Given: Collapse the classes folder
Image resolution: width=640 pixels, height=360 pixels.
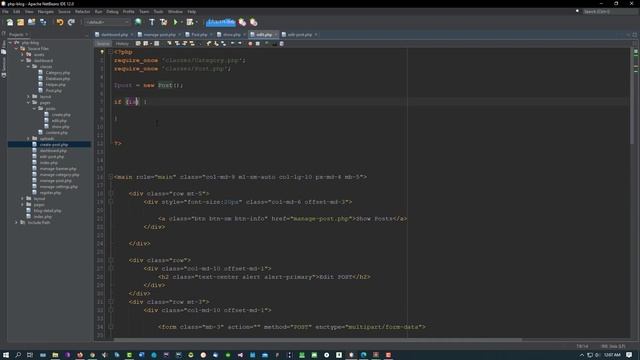Looking at the screenshot, I should click(x=29, y=67).
